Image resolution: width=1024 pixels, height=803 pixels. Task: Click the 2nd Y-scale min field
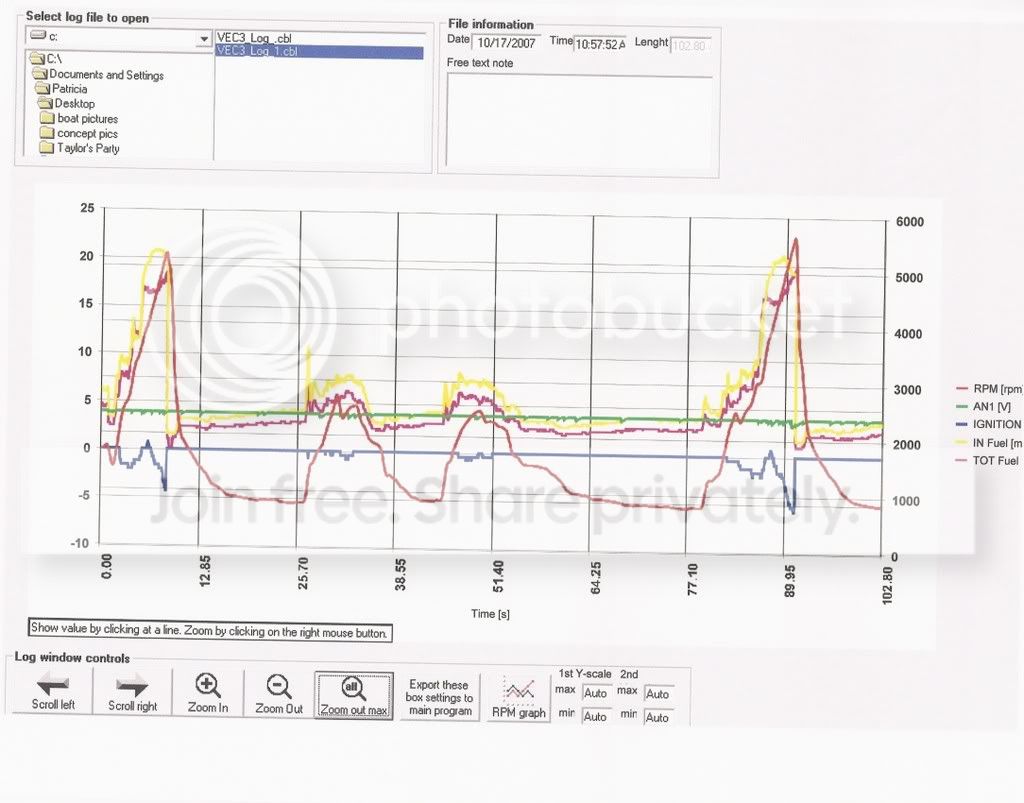click(x=658, y=717)
